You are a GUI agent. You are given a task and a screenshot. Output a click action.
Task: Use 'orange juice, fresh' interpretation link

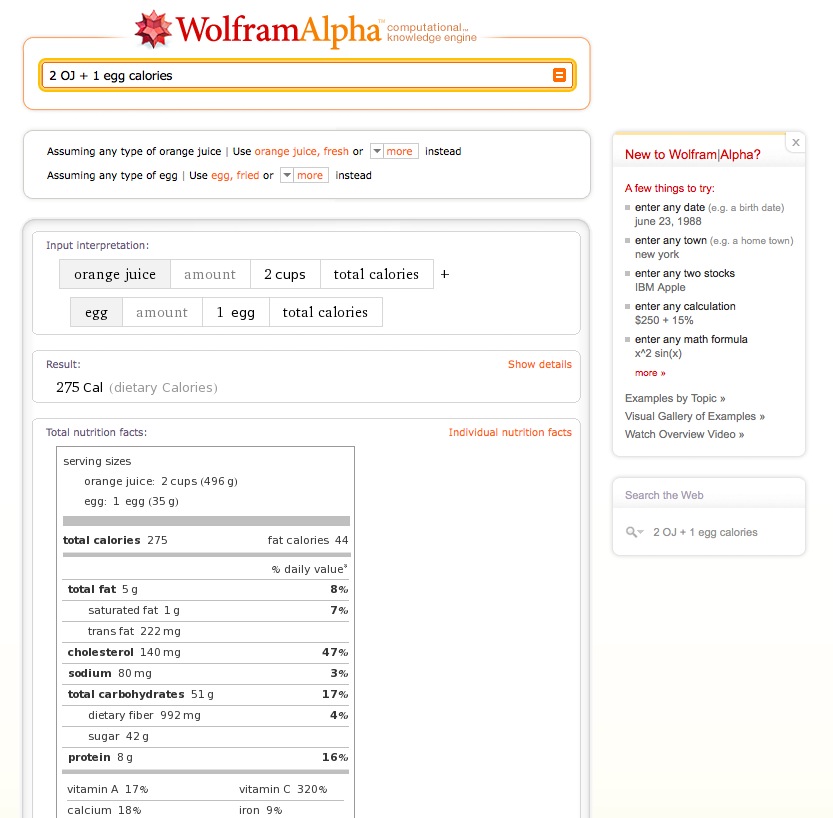[x=301, y=151]
